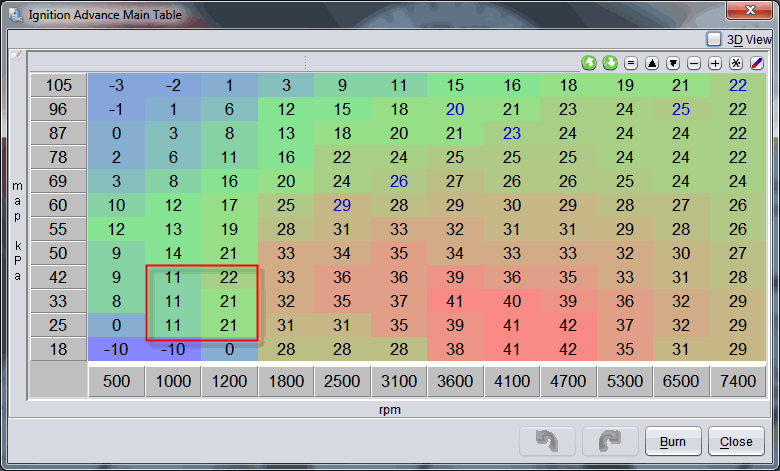
Task: Click the minus (subtract from cells) icon
Action: point(694,63)
